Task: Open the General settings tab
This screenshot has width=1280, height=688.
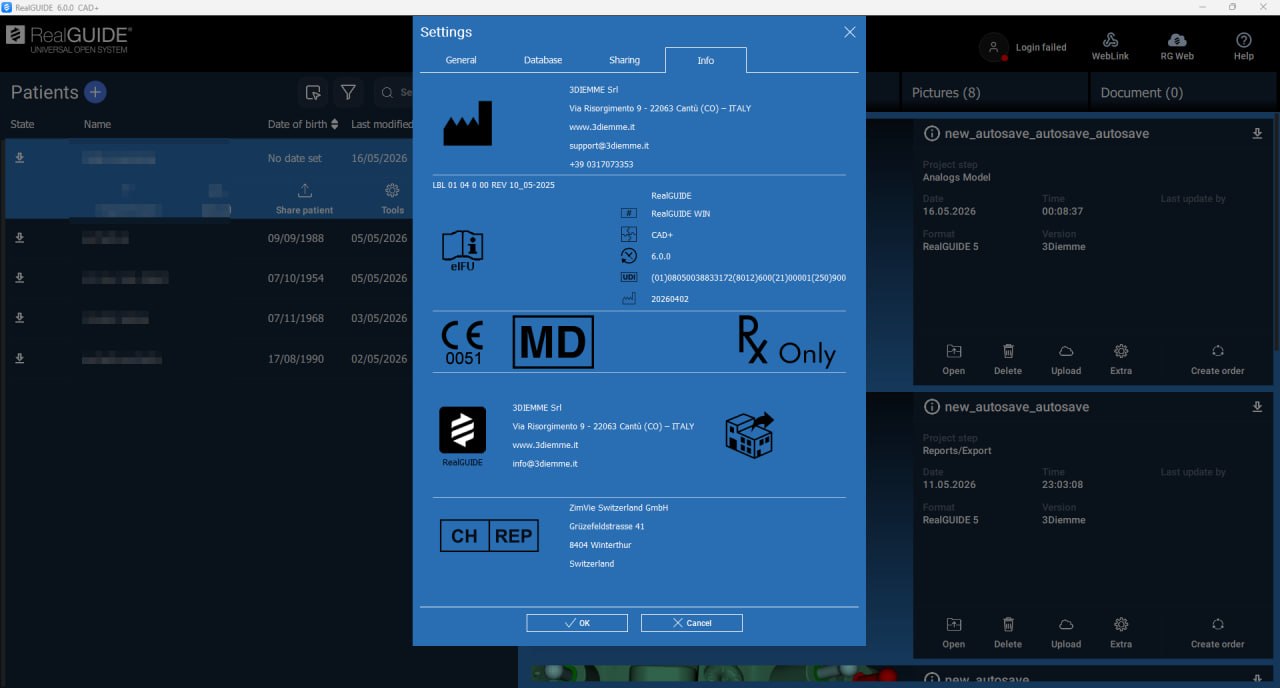Action: [461, 60]
